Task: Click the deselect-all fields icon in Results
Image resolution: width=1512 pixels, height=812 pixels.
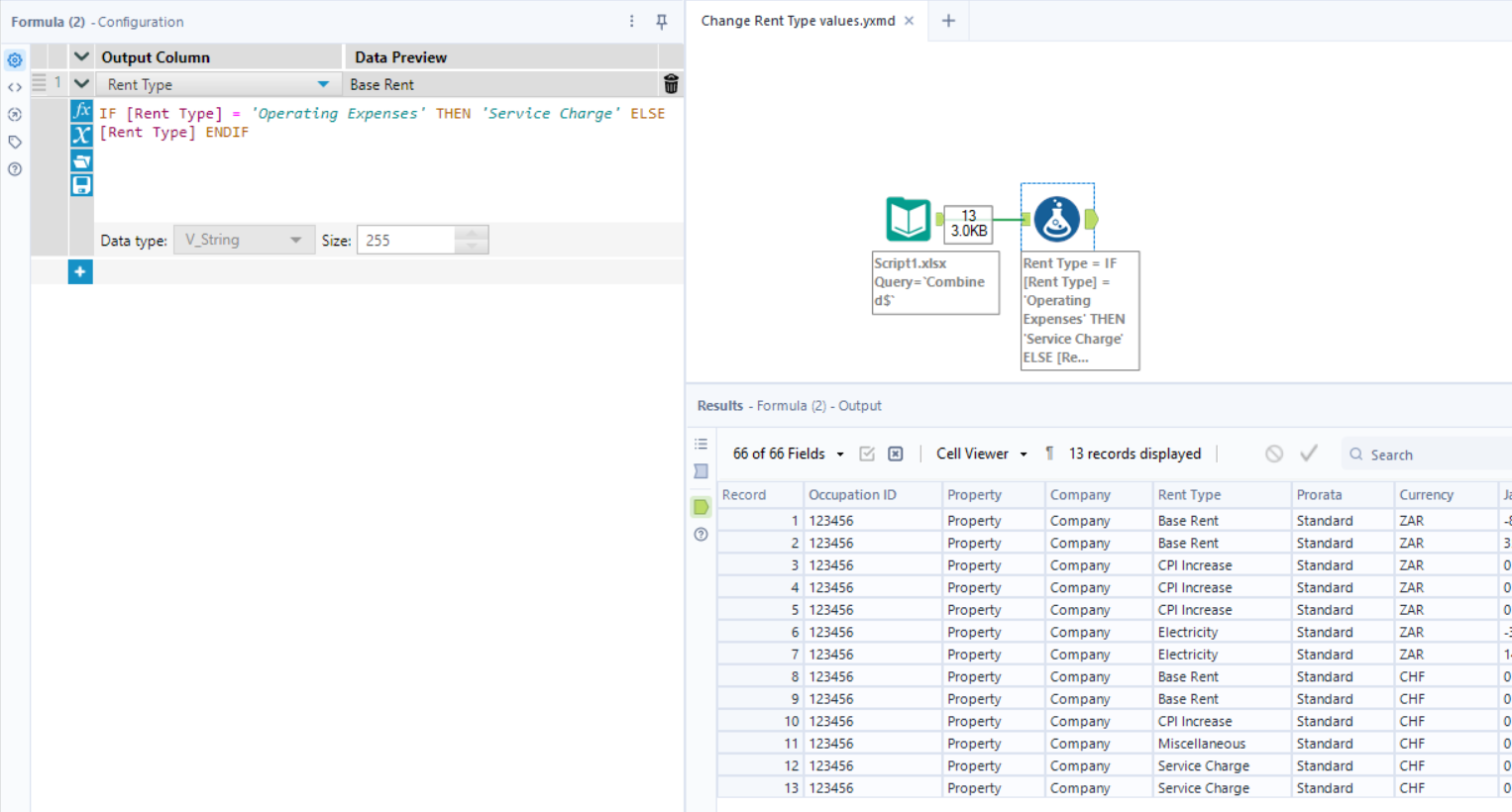Action: pos(895,453)
